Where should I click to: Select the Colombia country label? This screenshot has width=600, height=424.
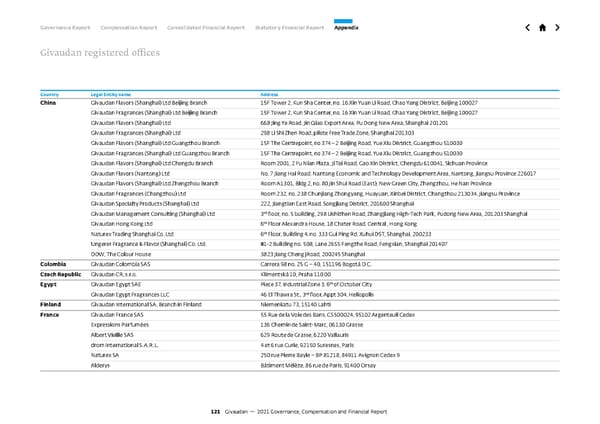point(53,263)
